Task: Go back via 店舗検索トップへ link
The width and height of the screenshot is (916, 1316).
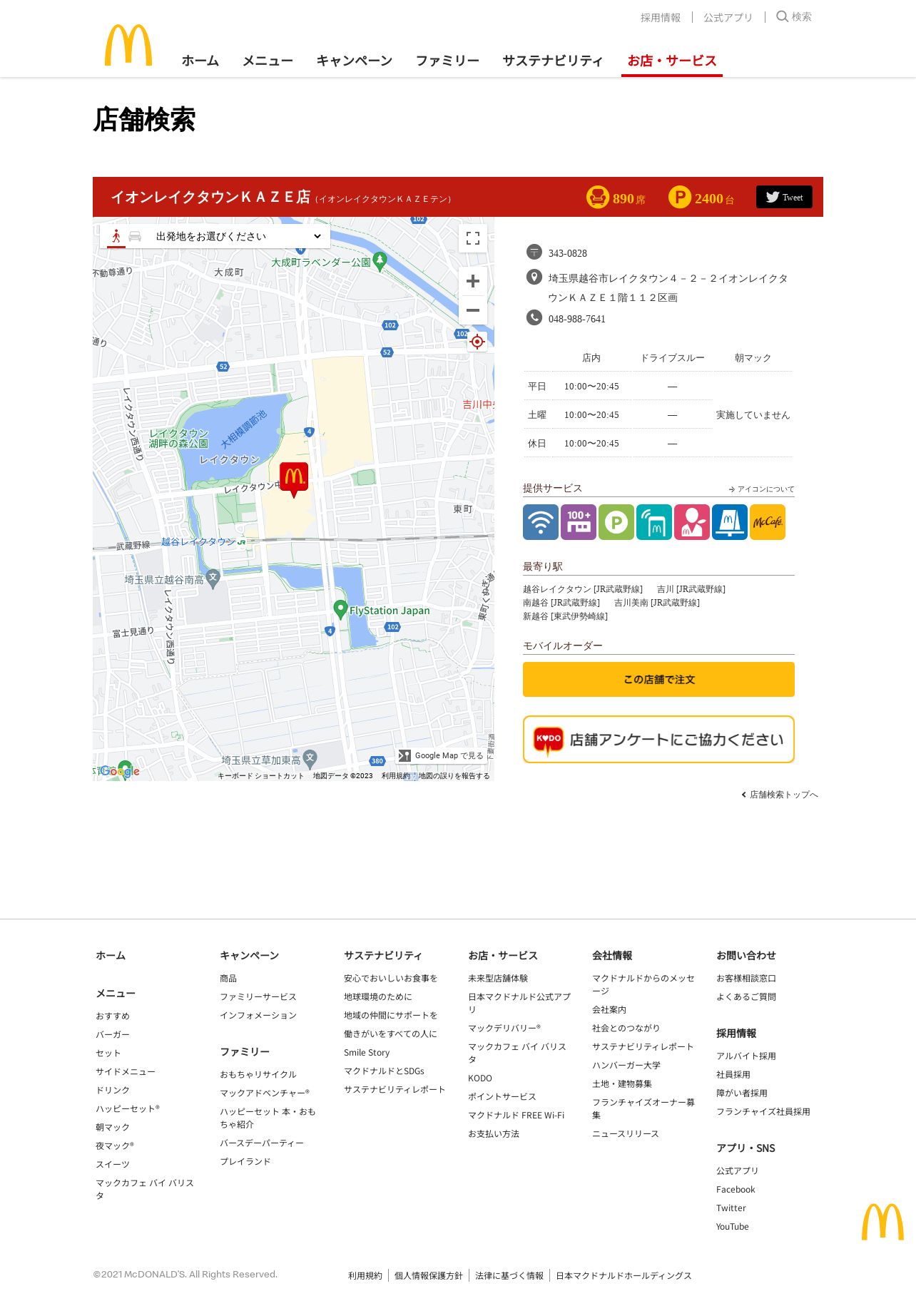Action: [x=780, y=795]
